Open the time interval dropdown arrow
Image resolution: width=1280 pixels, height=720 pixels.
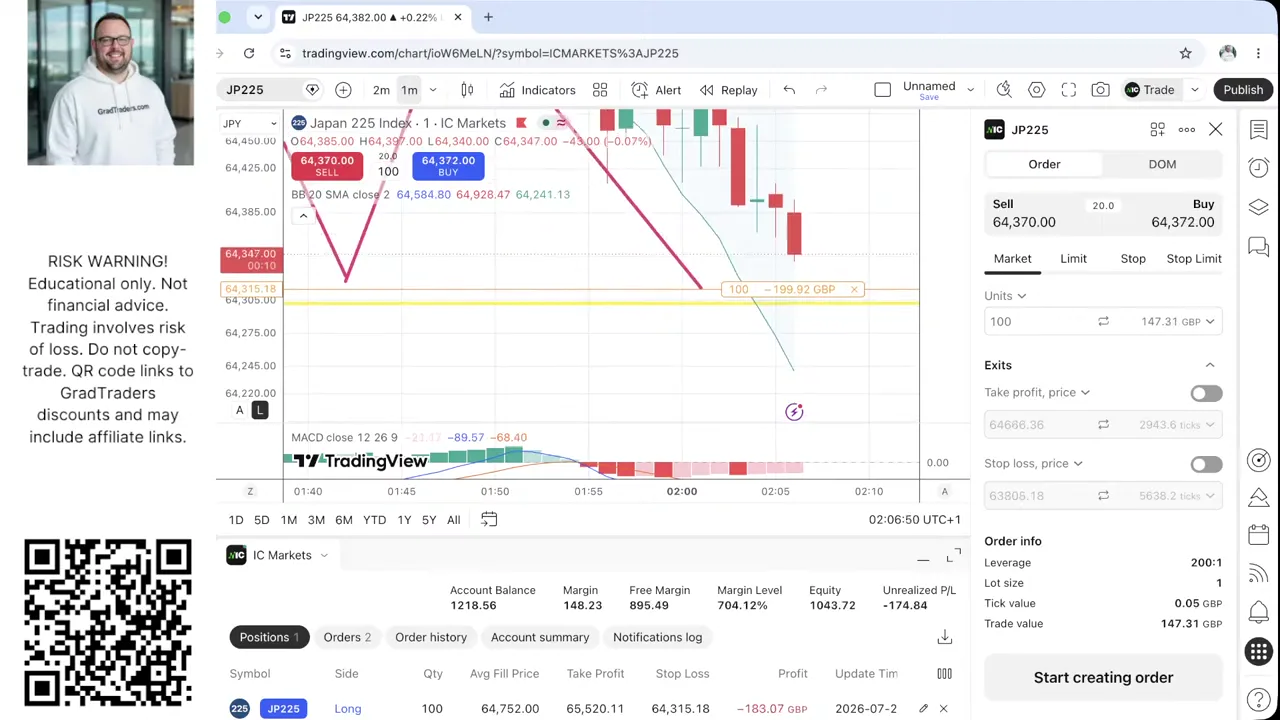point(432,90)
